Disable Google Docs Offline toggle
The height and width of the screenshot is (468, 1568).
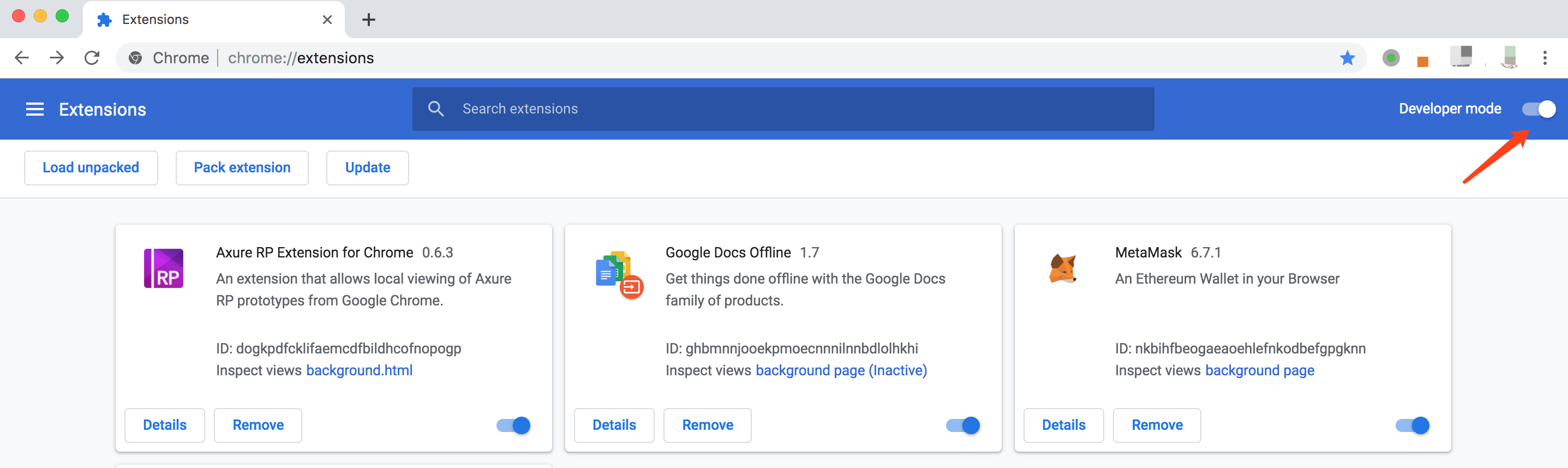click(x=963, y=425)
